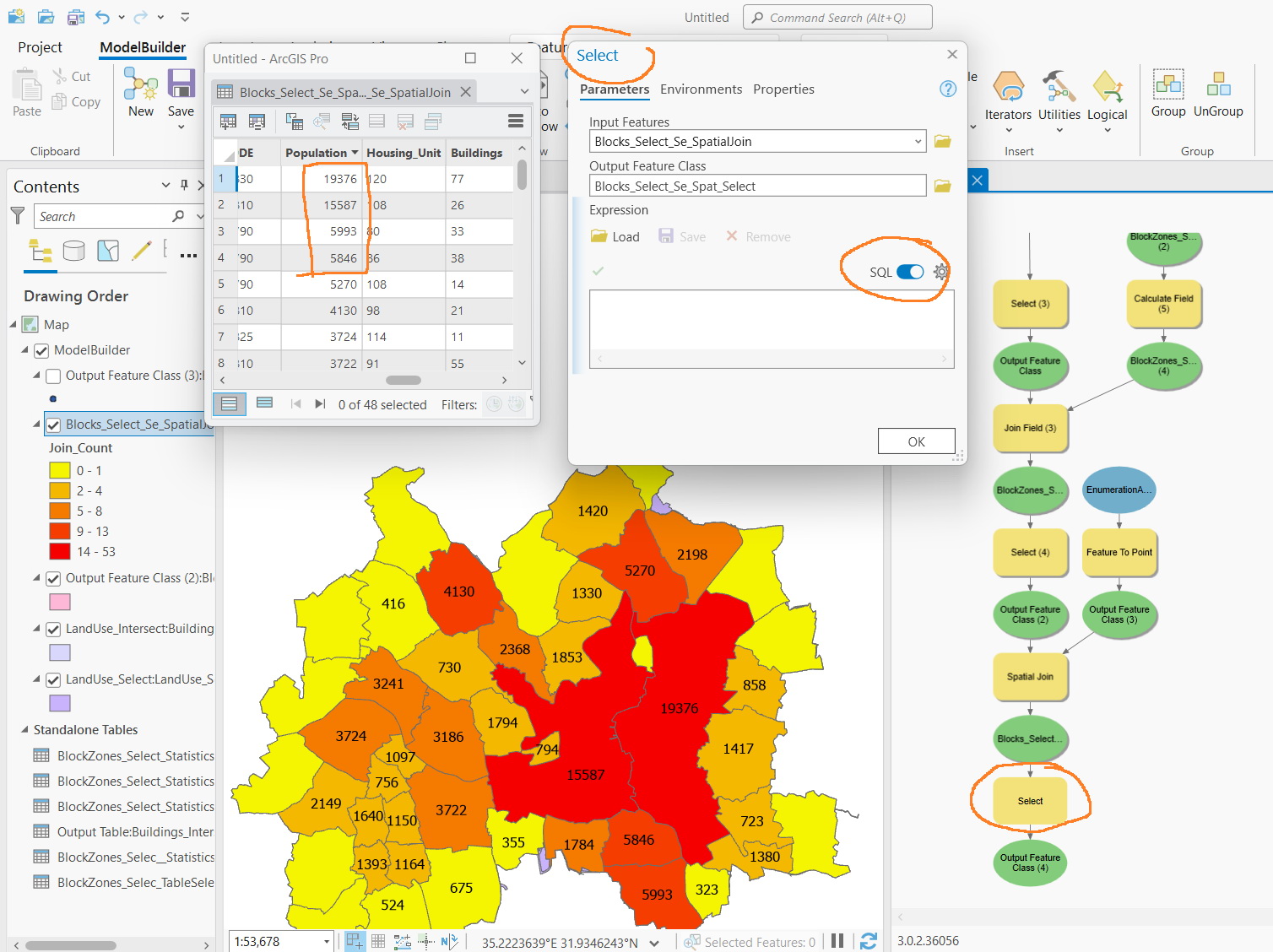
Task: Open ModelBuilder Utilities tools
Action: pos(1059,99)
